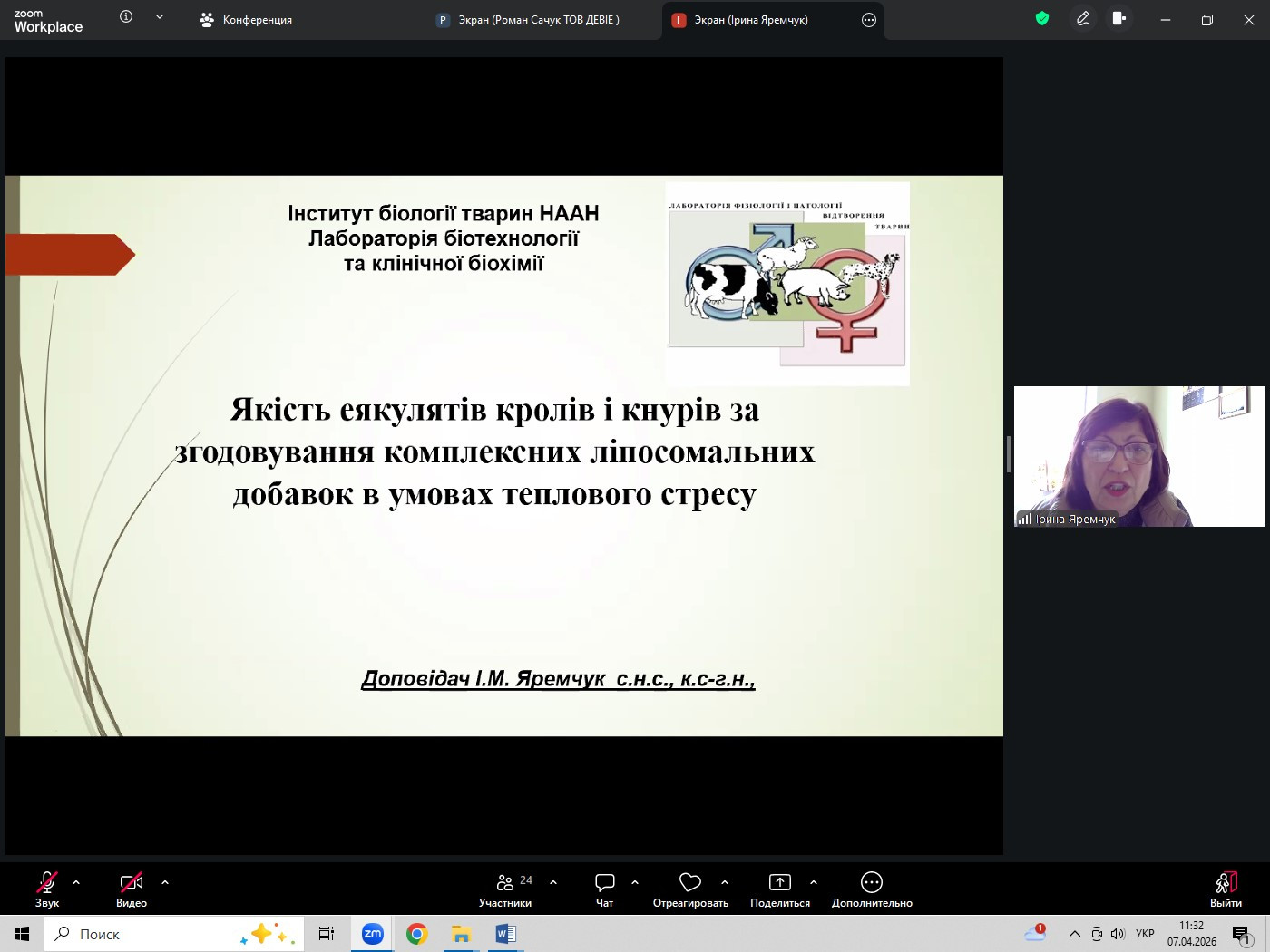
Task: Click the Выйти leave meeting button
Action: point(1226,889)
